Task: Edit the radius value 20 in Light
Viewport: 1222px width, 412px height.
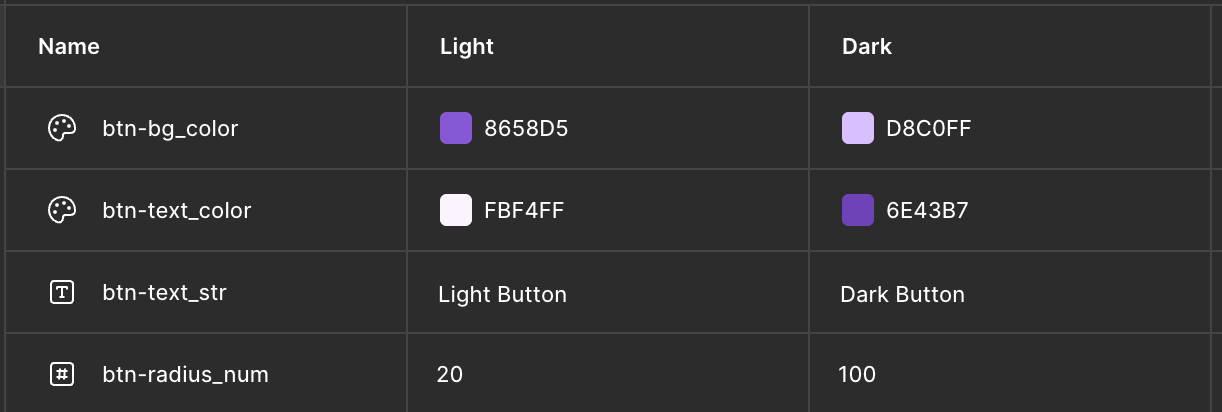Action: [x=450, y=374]
